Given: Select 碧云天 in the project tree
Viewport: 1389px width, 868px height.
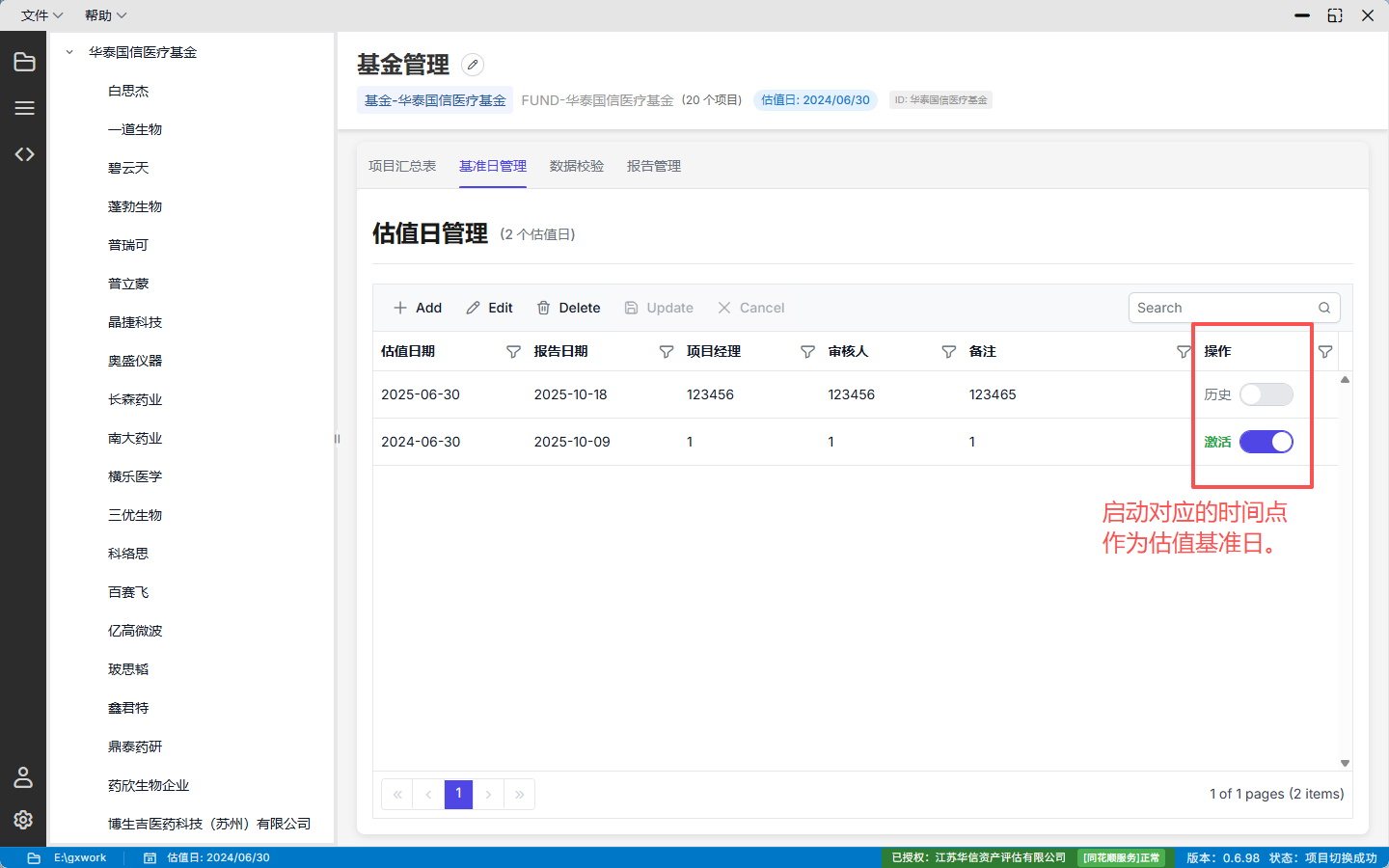Looking at the screenshot, I should click(128, 168).
